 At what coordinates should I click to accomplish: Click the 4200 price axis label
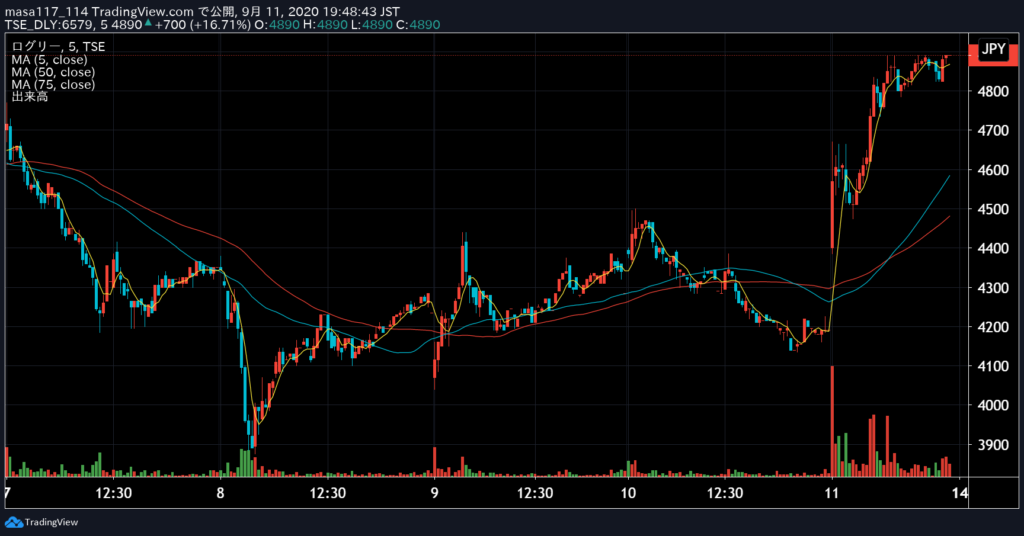[993, 327]
